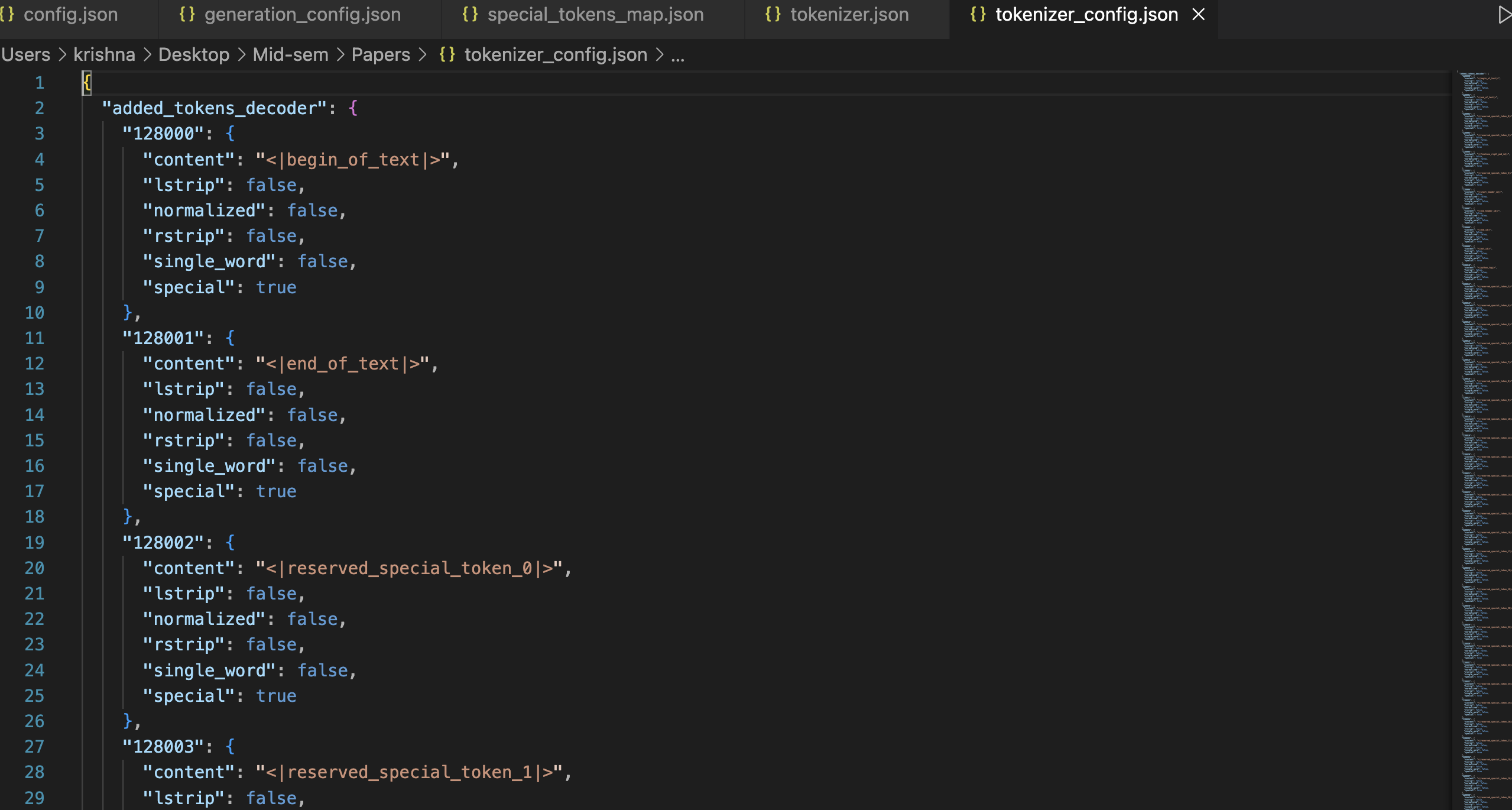The image size is (1512, 810).
Task: Close the tokenizer_config.json tab
Action: pyautogui.click(x=1198, y=14)
